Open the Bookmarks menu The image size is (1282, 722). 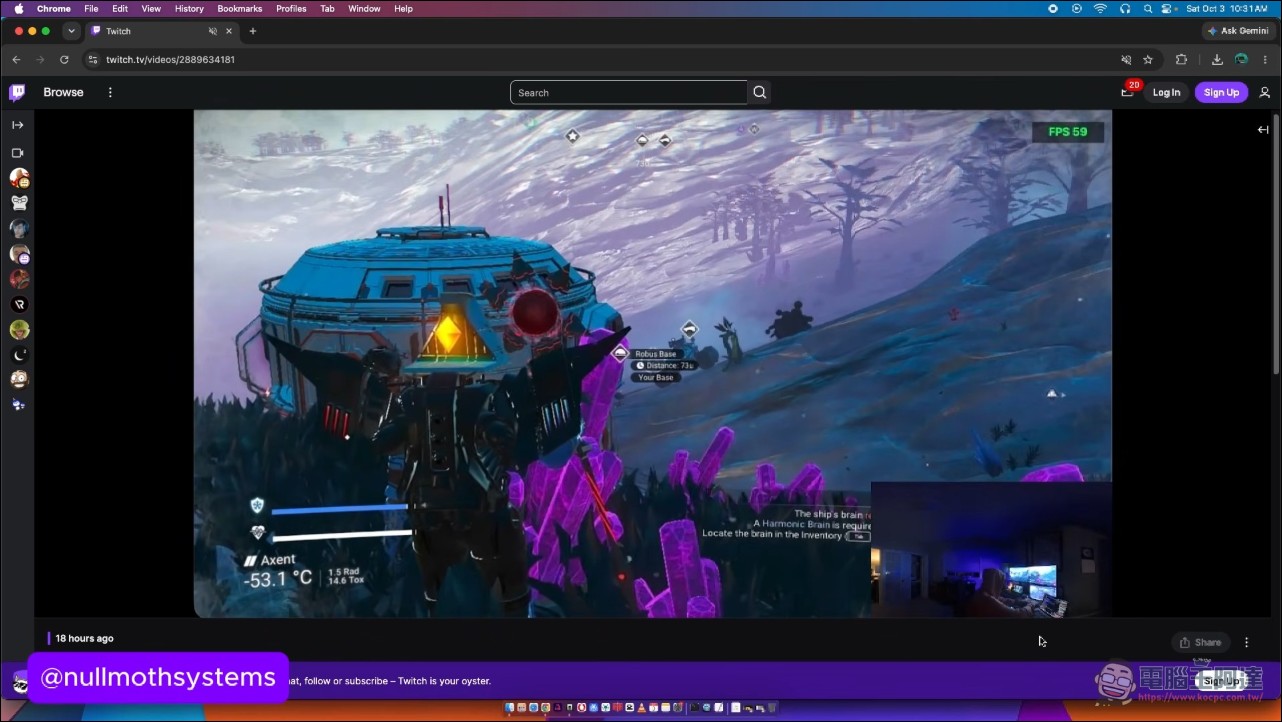coord(240,8)
